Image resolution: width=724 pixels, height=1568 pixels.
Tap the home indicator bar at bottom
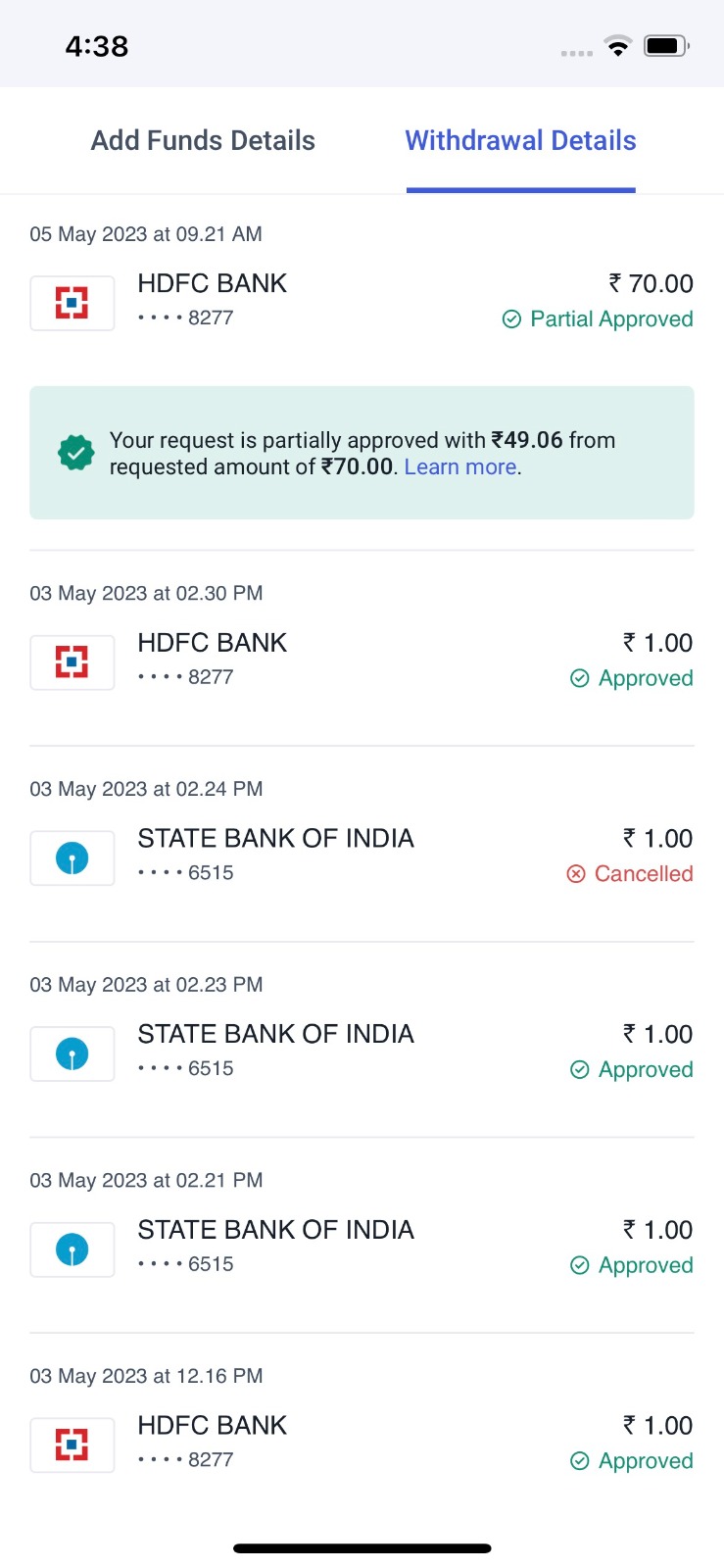coord(362,1548)
